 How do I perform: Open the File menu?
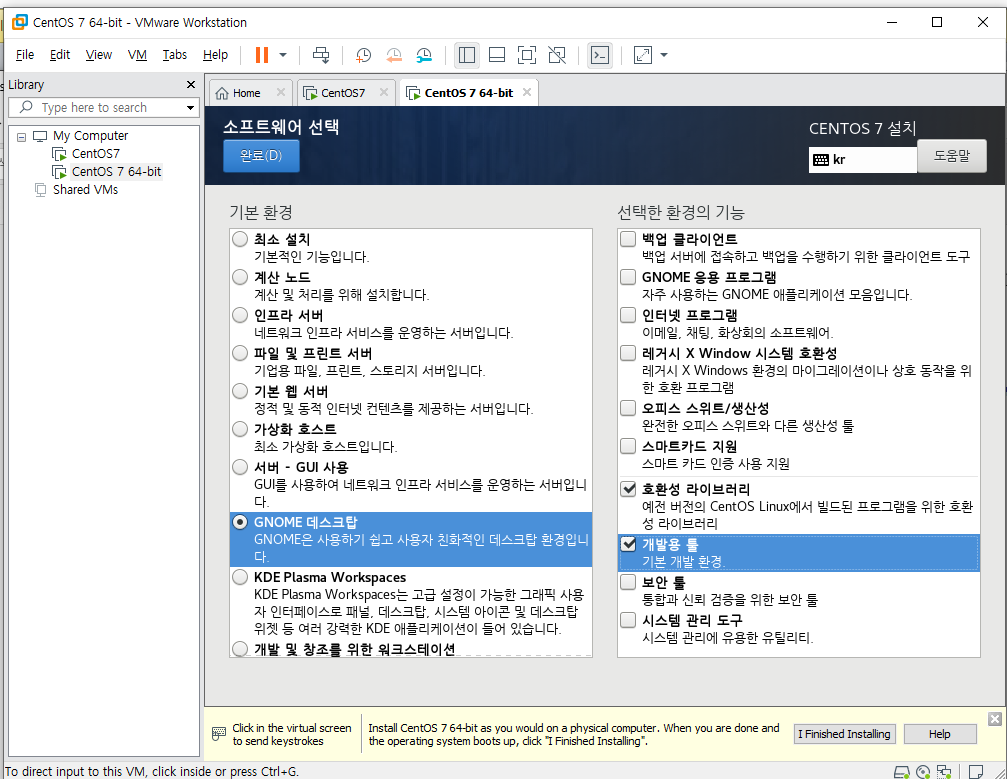[24, 55]
